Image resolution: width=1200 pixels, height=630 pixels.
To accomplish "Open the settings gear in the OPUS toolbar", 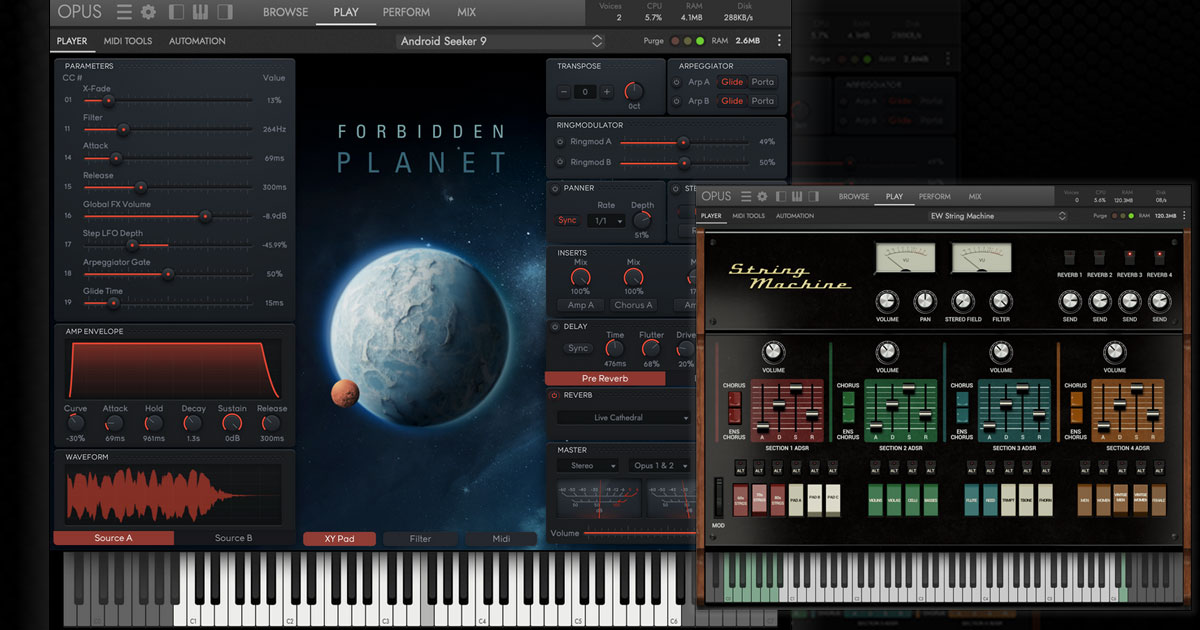I will pyautogui.click(x=147, y=12).
